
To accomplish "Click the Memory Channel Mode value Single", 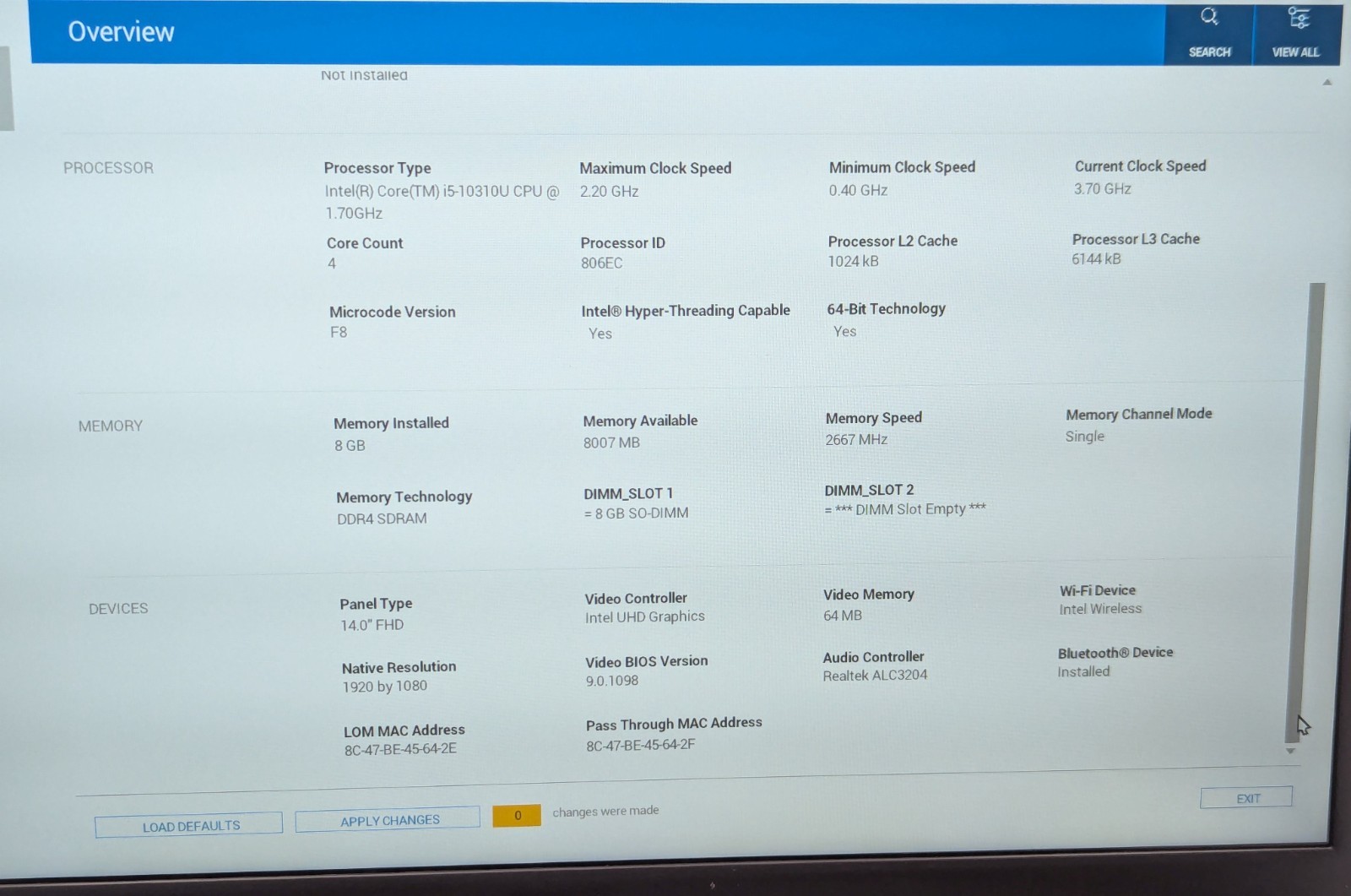I will pyautogui.click(x=1084, y=437).
